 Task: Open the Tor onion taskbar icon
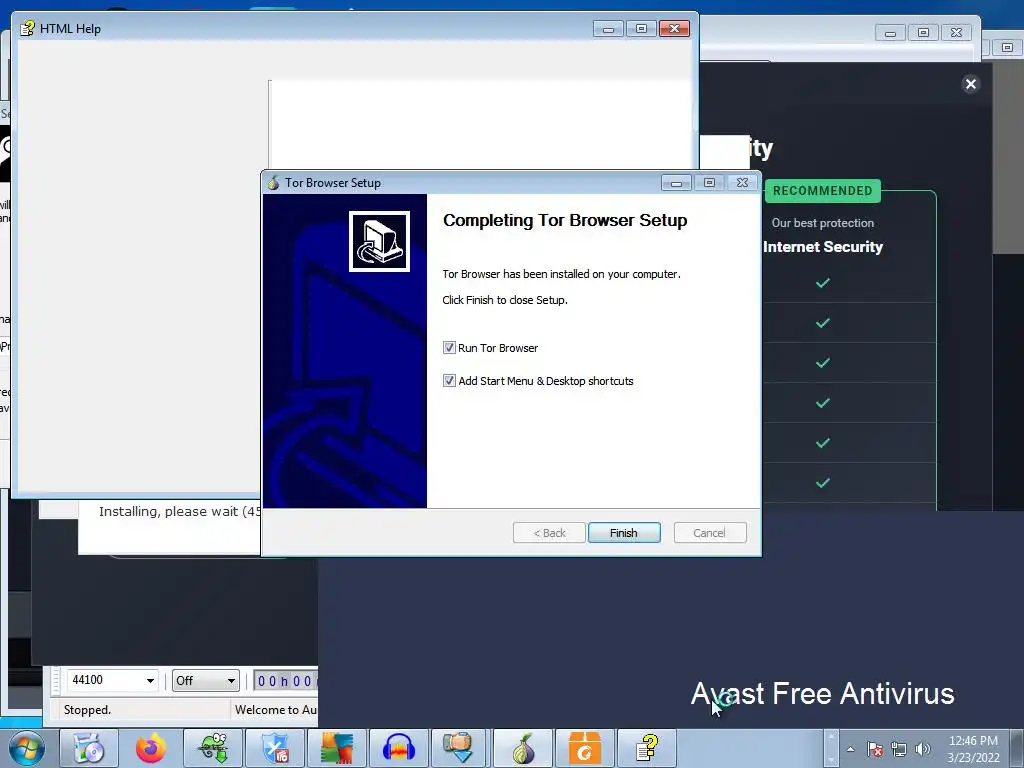pyautogui.click(x=523, y=748)
